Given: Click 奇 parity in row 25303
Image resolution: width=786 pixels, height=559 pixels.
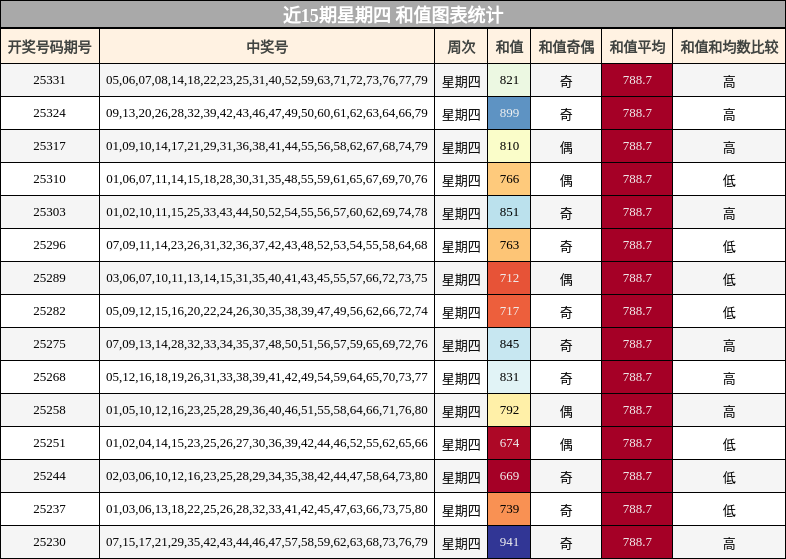Looking at the screenshot, I should (566, 214).
